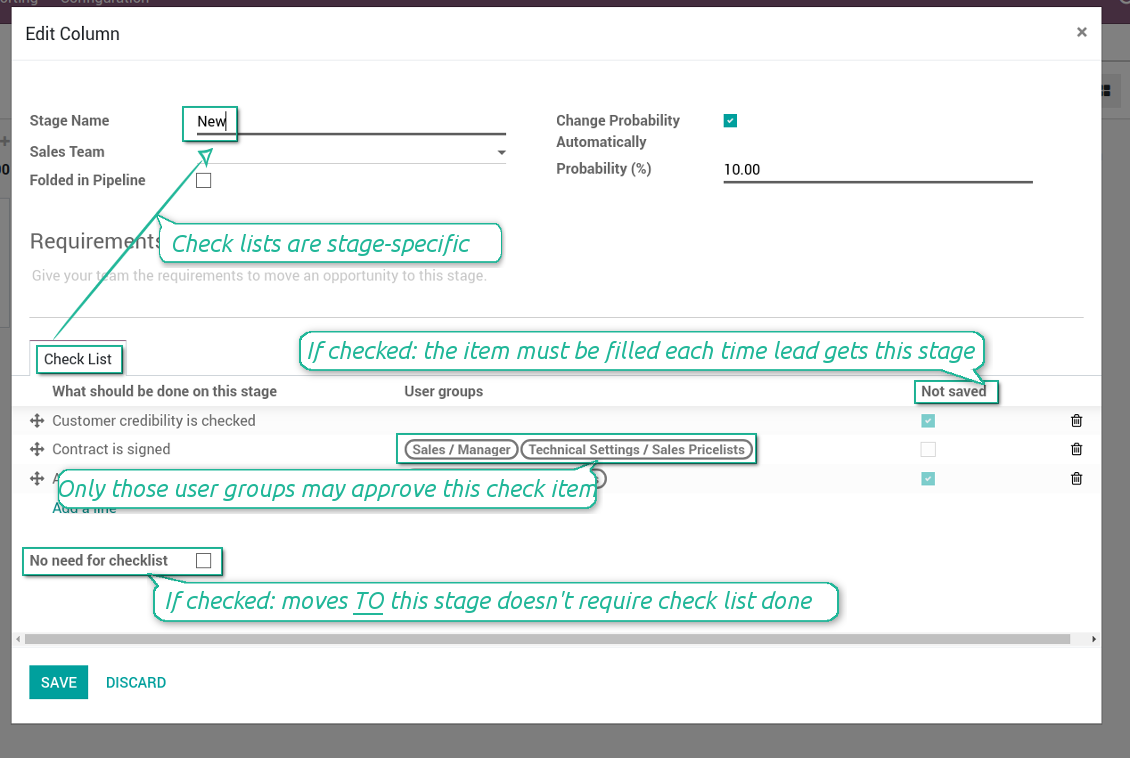
Task: Uncheck Change Probability Automatically
Action: point(730,121)
